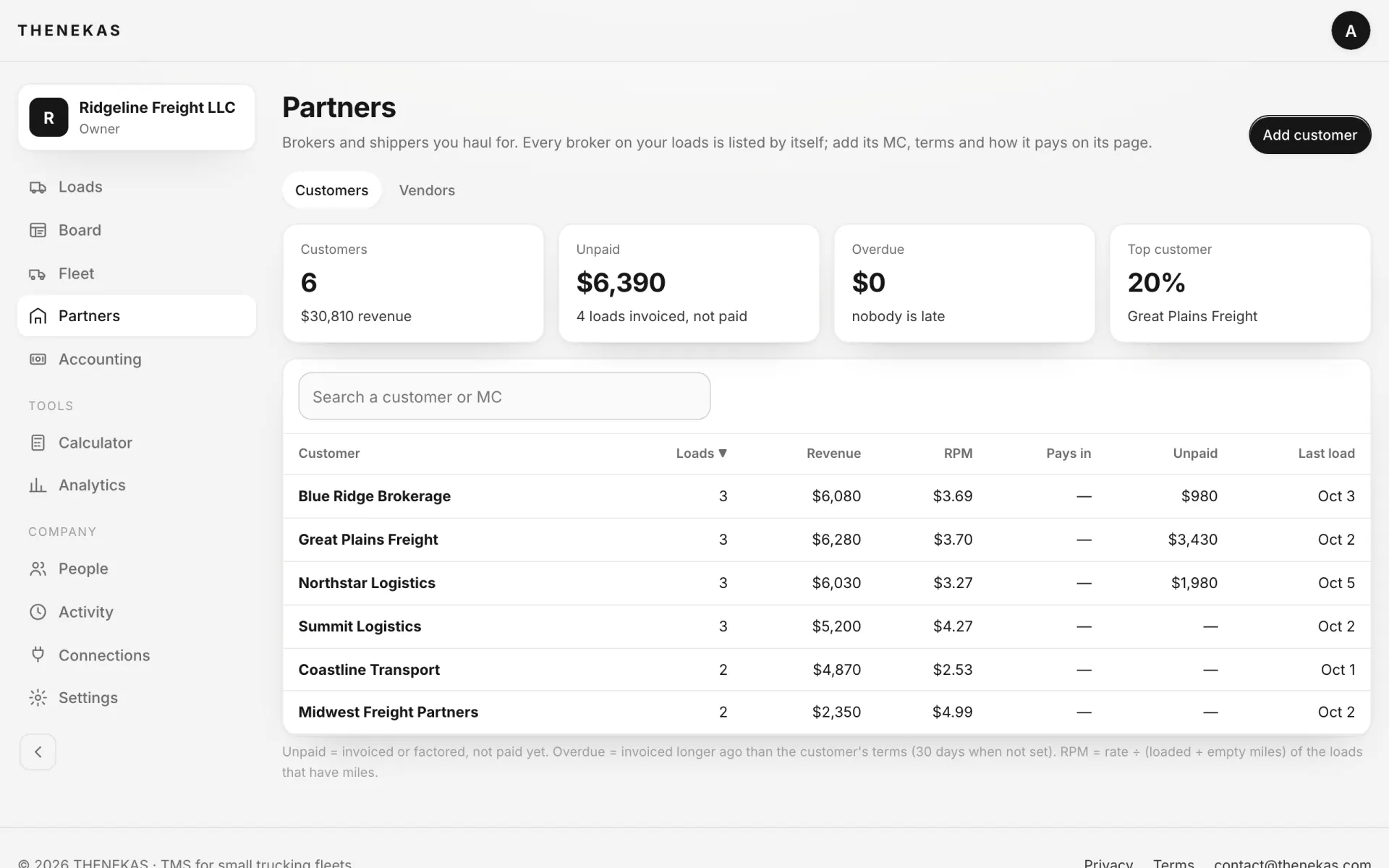1389x868 pixels.
Task: Switch to the Vendors tab
Action: click(x=427, y=190)
